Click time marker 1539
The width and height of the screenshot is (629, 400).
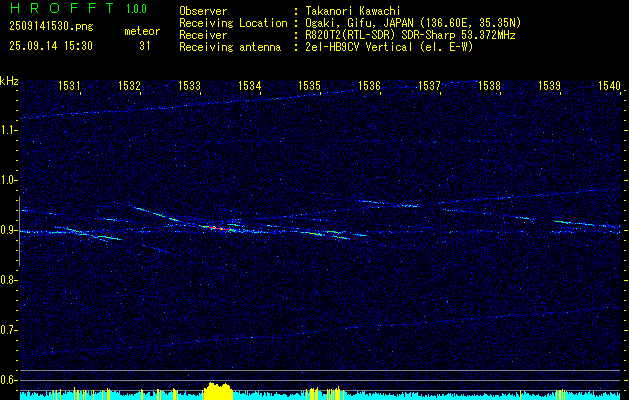coord(549,85)
